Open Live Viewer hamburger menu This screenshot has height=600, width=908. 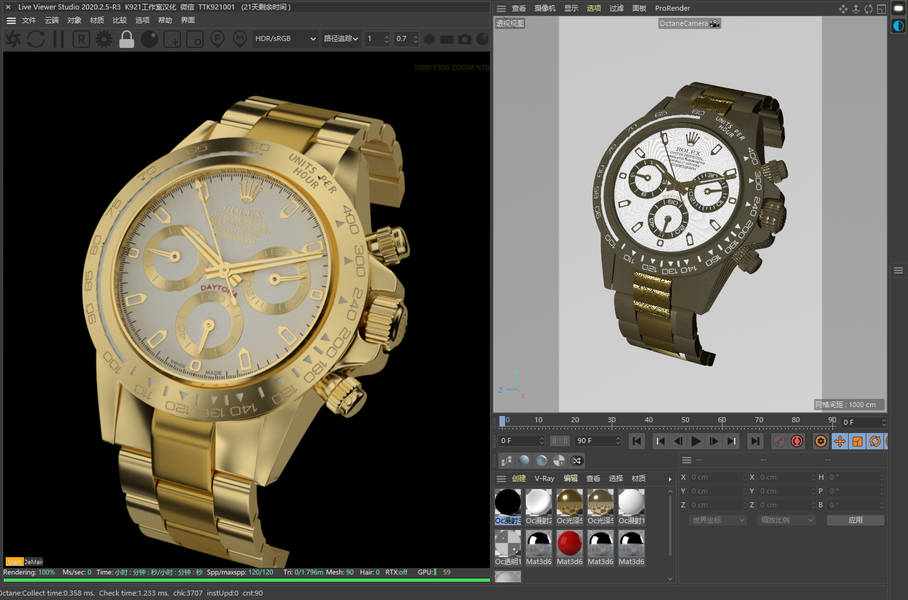[10, 20]
